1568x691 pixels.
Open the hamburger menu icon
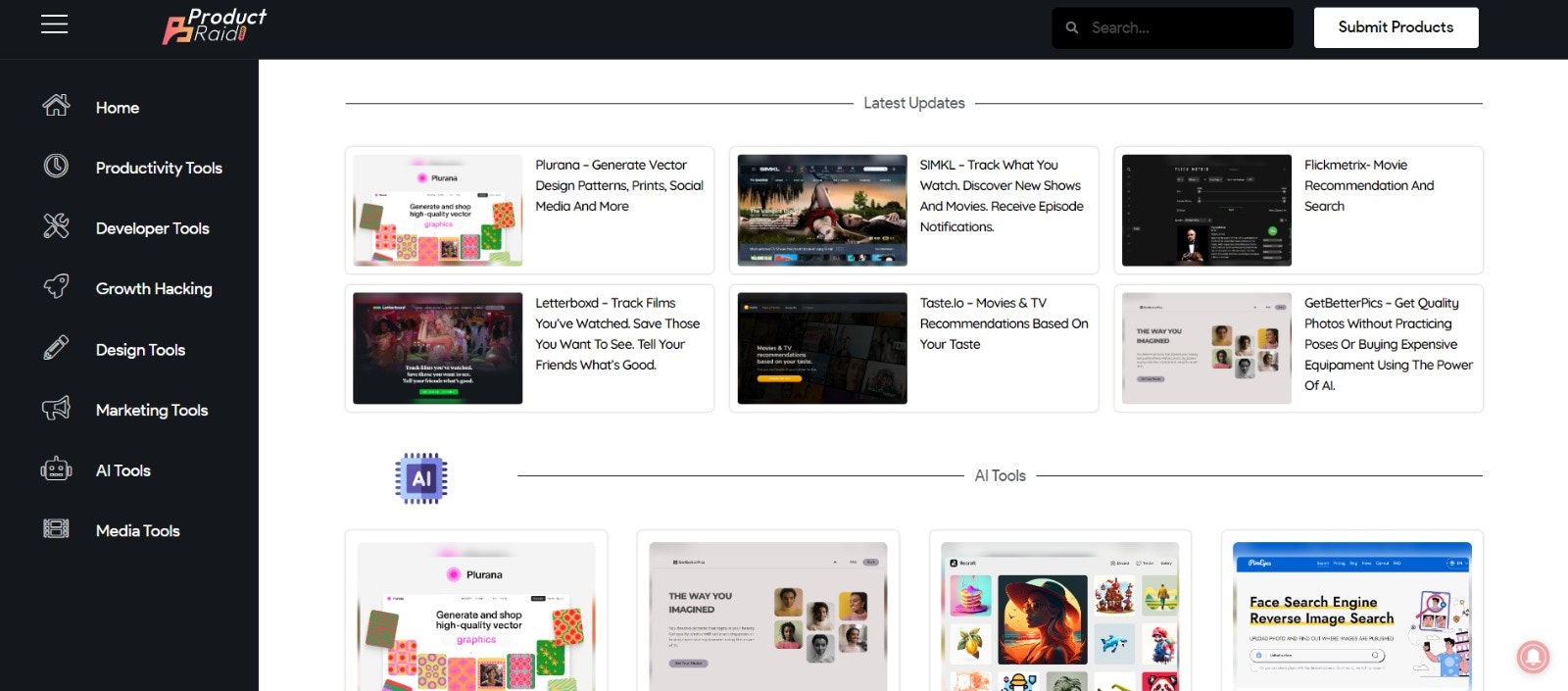(x=54, y=25)
